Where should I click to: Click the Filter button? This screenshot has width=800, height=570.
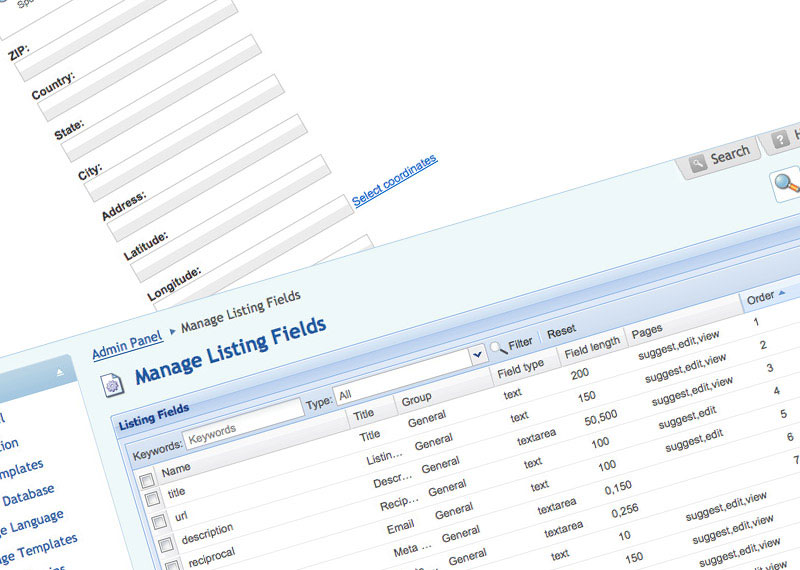[520, 344]
